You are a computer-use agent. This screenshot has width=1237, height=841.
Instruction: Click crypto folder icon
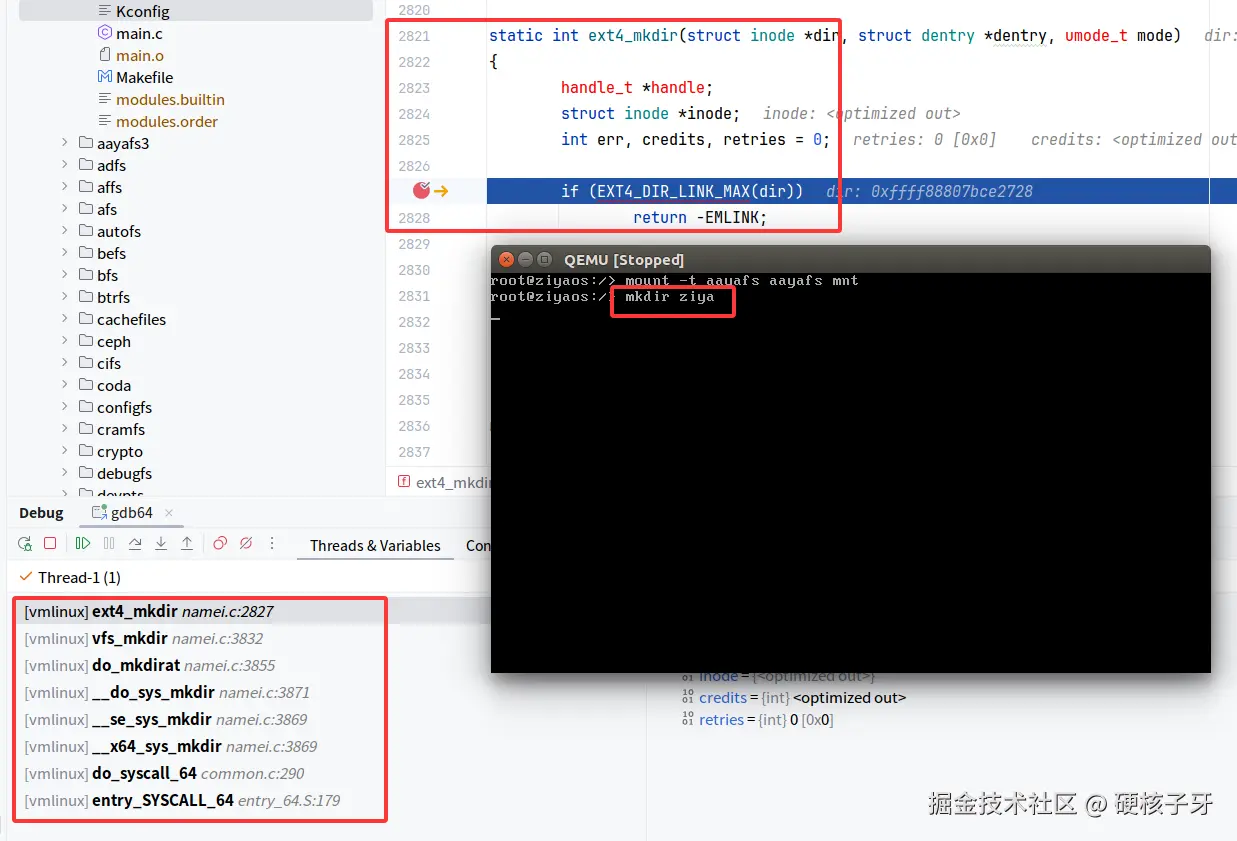click(x=86, y=451)
